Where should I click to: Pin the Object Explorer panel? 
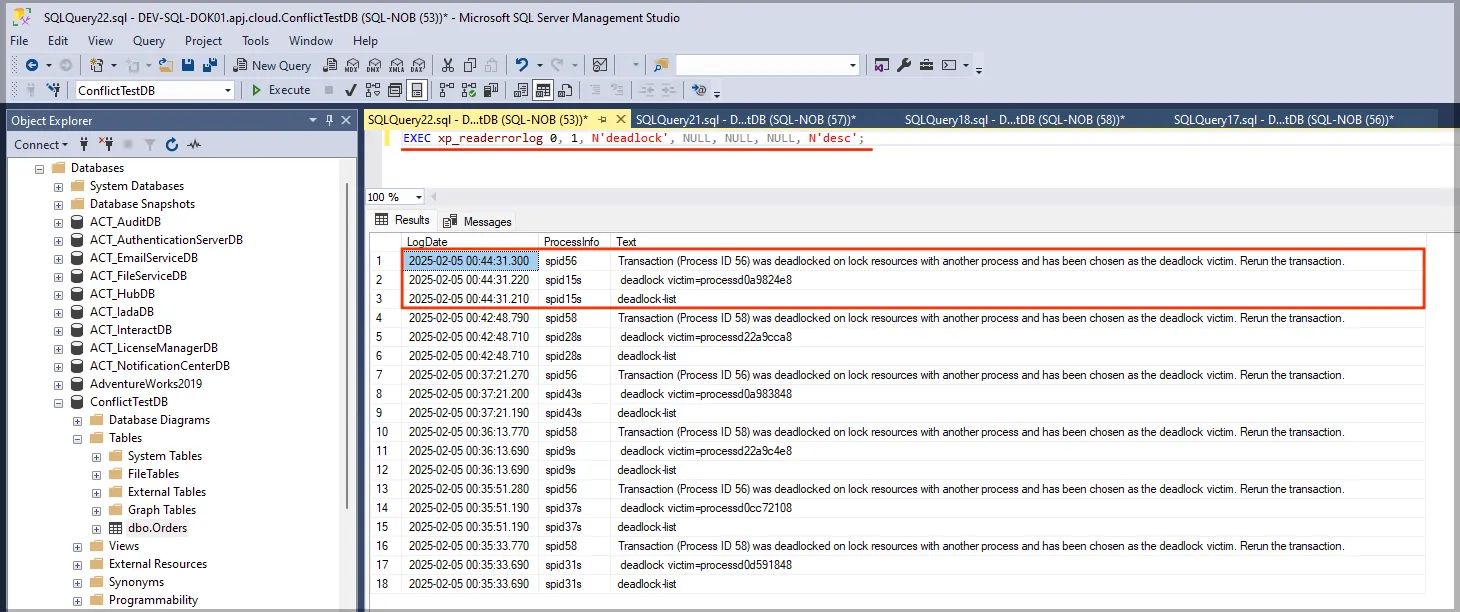pos(330,120)
